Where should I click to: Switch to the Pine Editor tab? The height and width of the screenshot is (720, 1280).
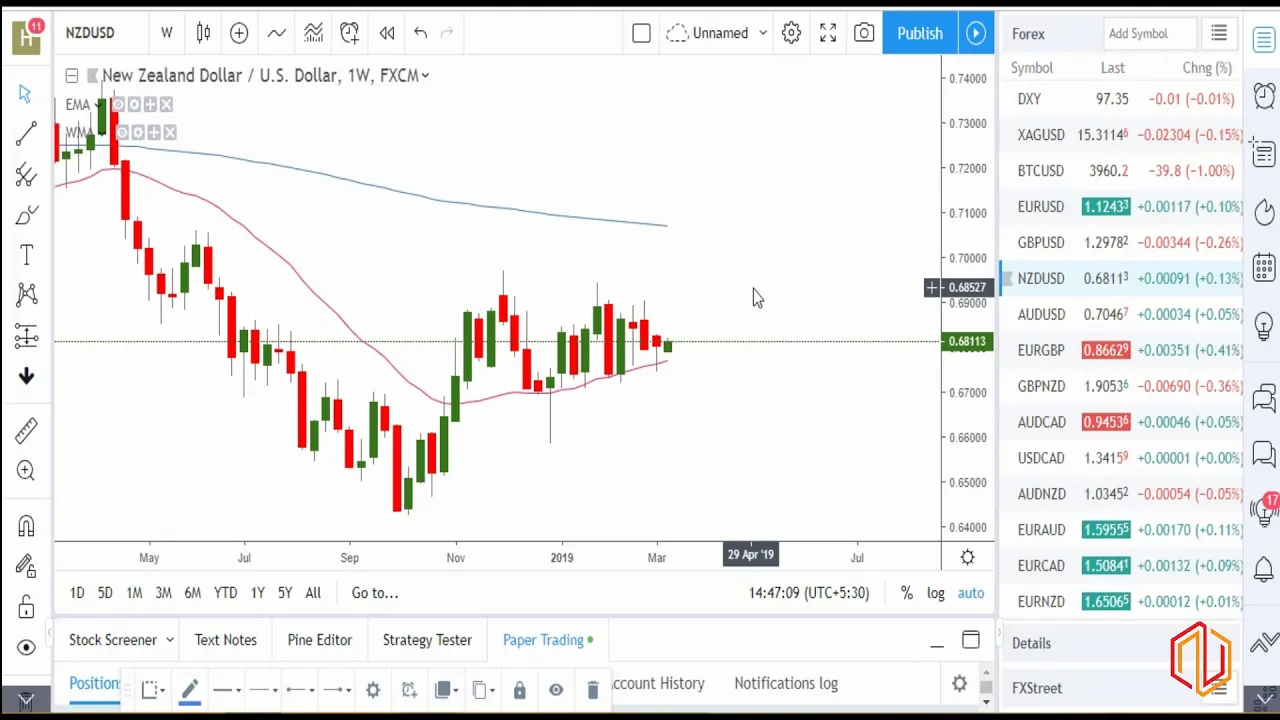320,640
